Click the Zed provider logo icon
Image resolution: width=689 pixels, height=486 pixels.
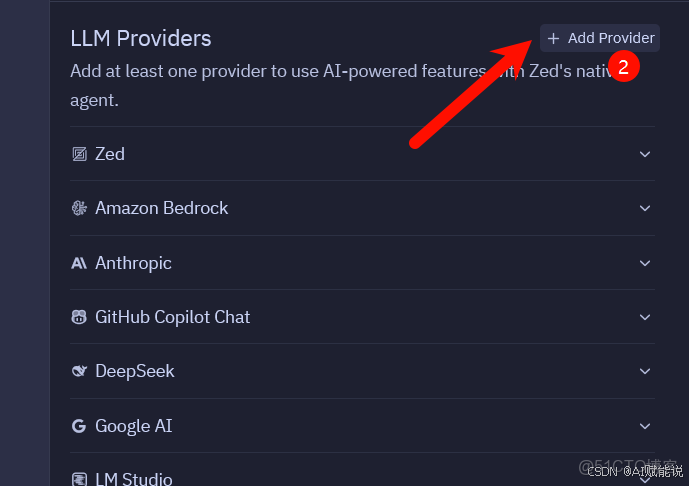(79, 154)
